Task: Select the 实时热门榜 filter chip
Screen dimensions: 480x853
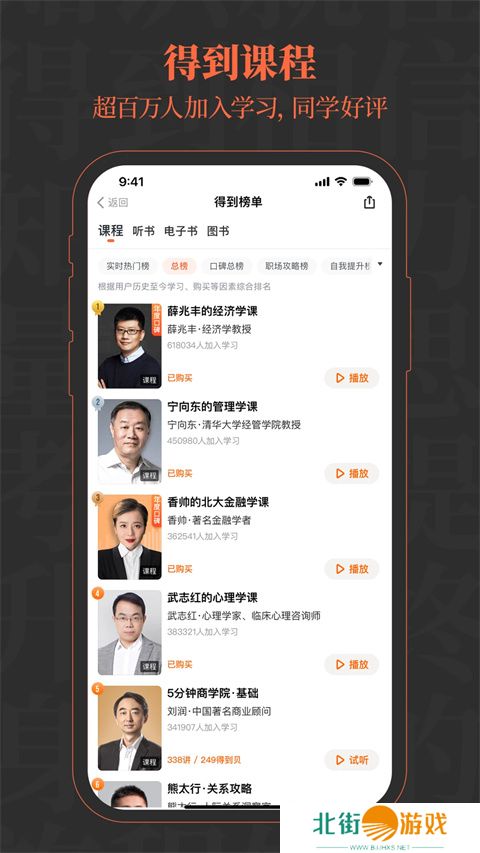Action: click(127, 266)
